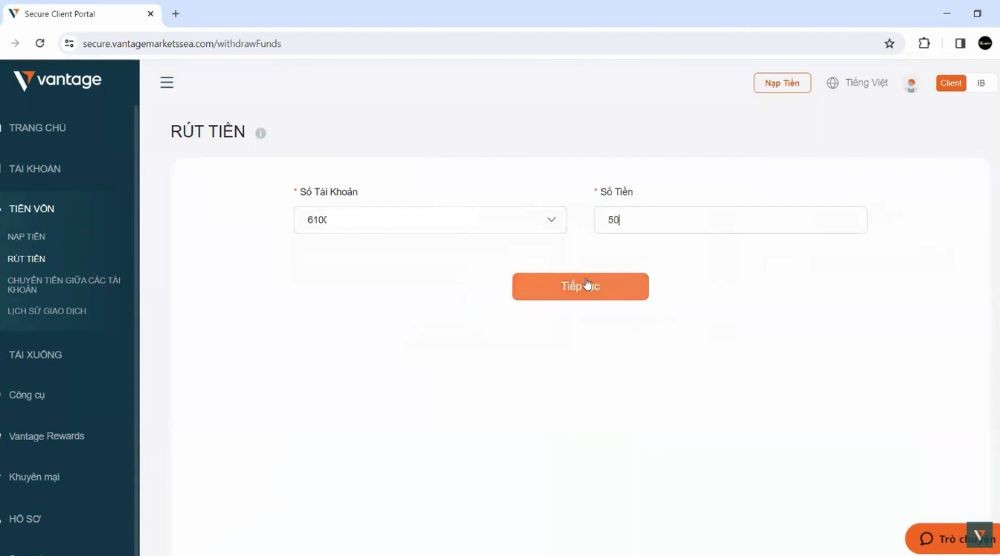The width and height of the screenshot is (1000, 556).
Task: Open the browser side panel icon
Action: (x=960, y=43)
